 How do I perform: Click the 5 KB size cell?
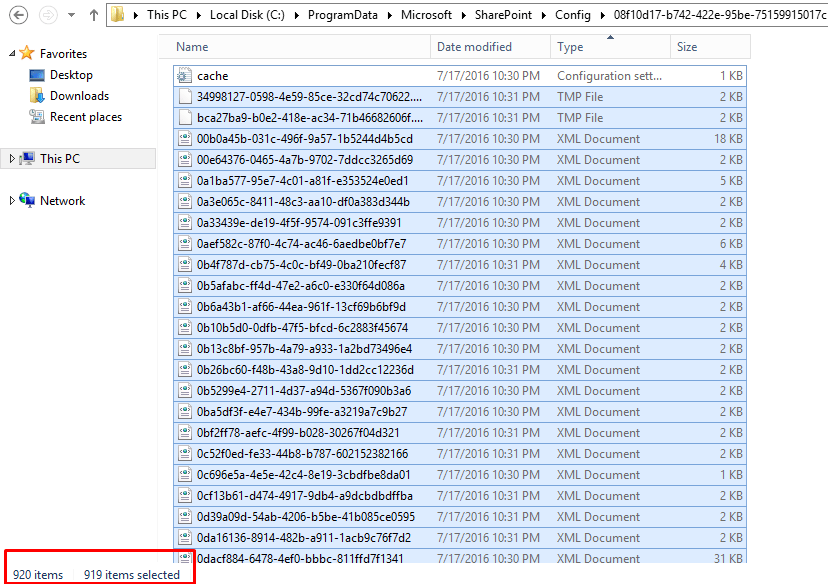(x=731, y=181)
